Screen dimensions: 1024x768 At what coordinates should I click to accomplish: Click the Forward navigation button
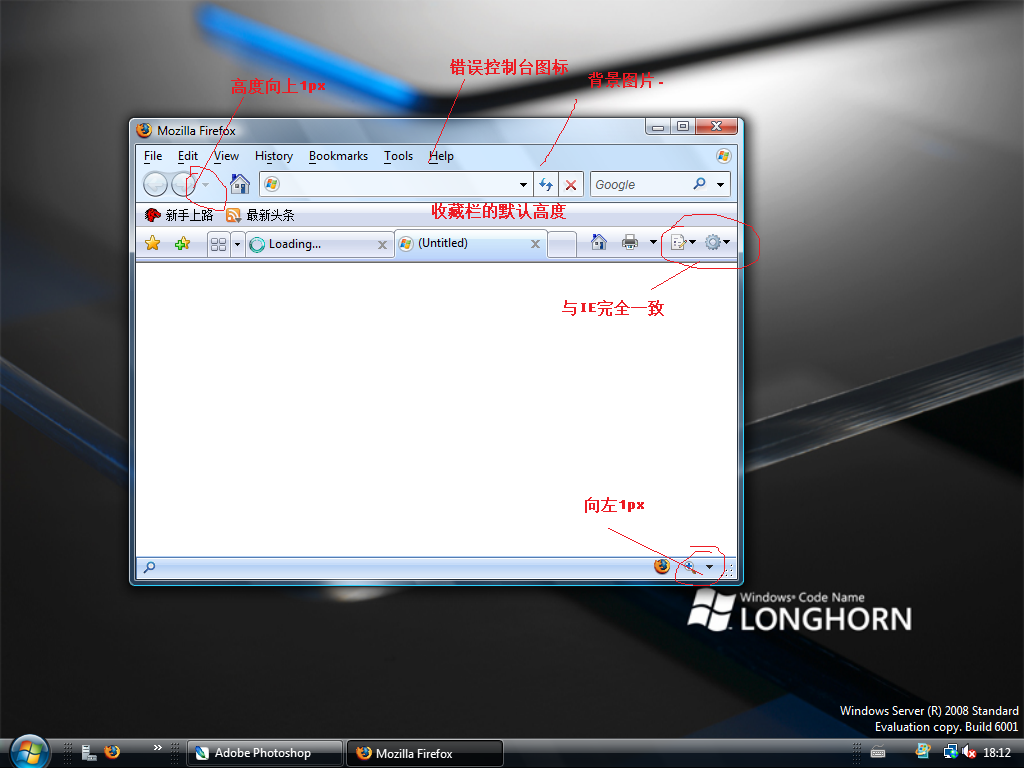pyautogui.click(x=184, y=185)
